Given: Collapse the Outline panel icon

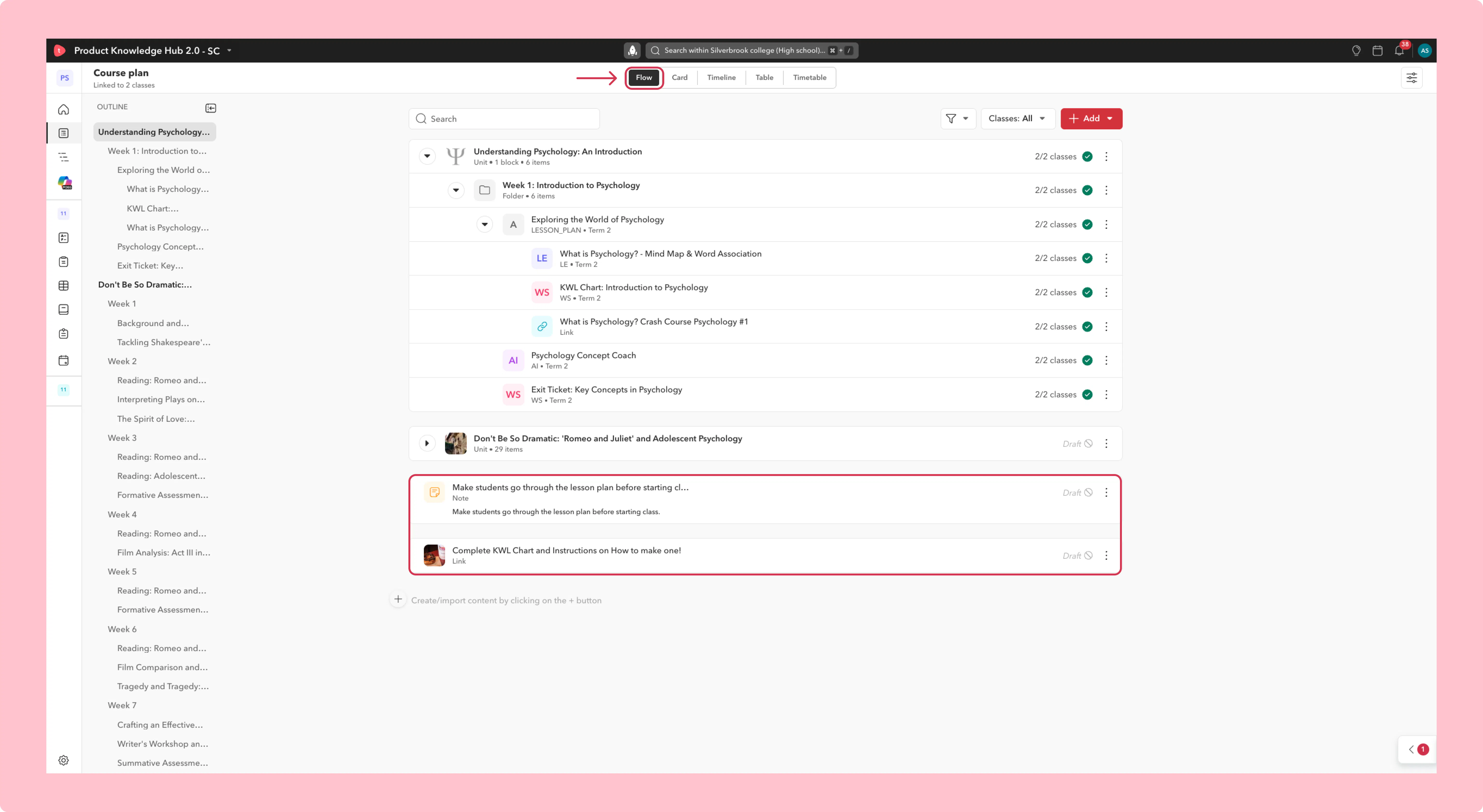Looking at the screenshot, I should point(211,108).
